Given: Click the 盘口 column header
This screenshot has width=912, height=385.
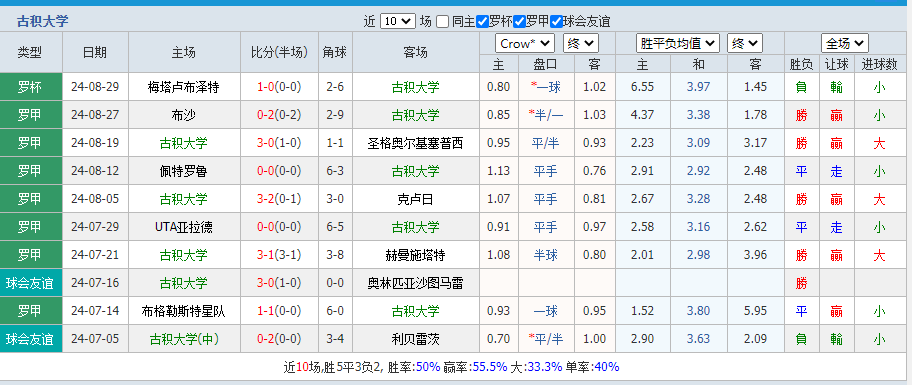Looking at the screenshot, I should tap(546, 64).
